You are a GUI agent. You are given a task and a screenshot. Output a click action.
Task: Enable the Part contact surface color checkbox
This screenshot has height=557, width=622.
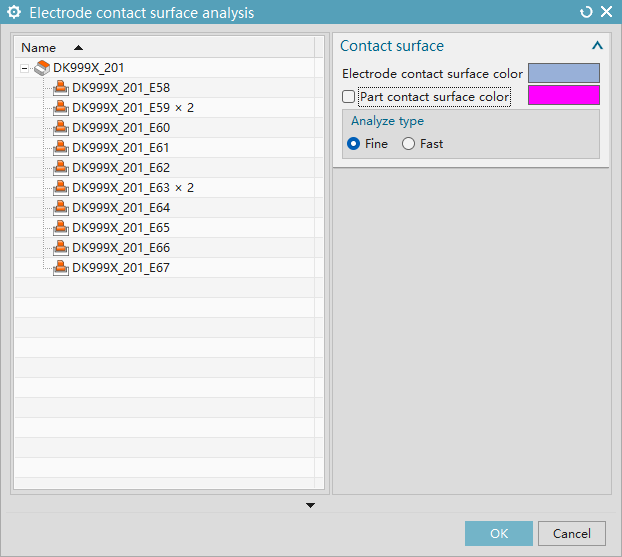click(349, 97)
